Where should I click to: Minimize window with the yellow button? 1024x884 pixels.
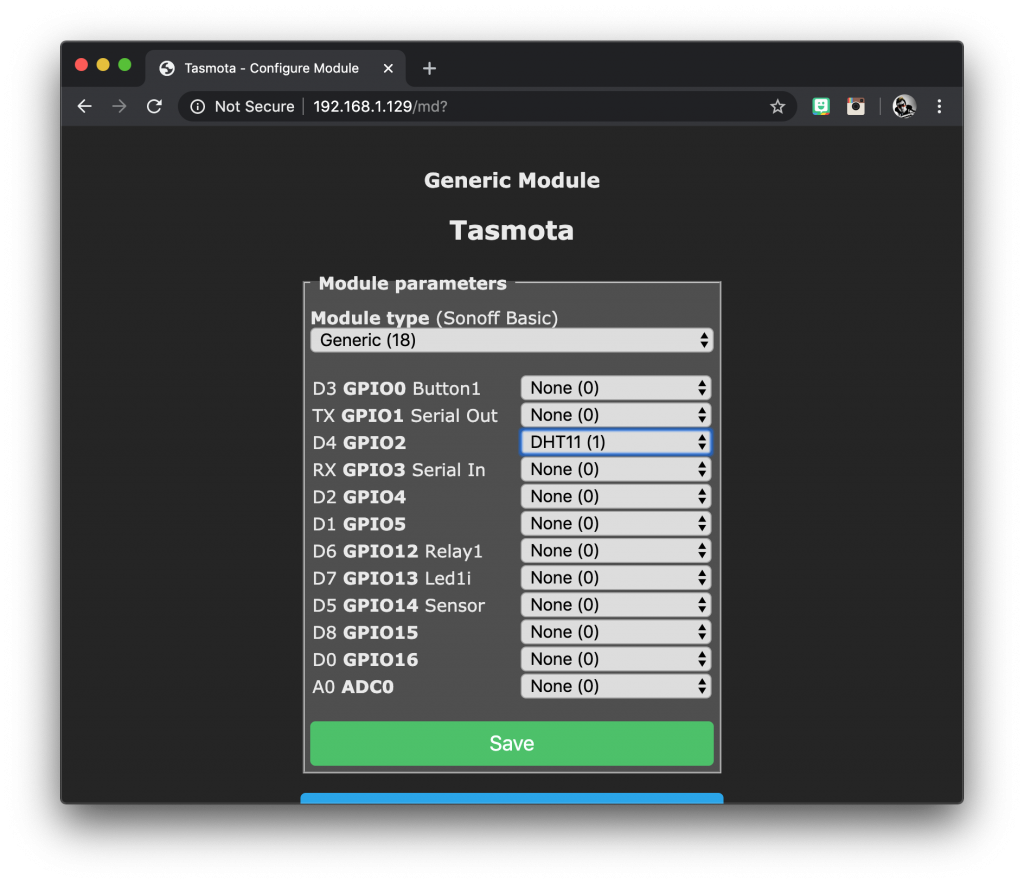(x=103, y=65)
